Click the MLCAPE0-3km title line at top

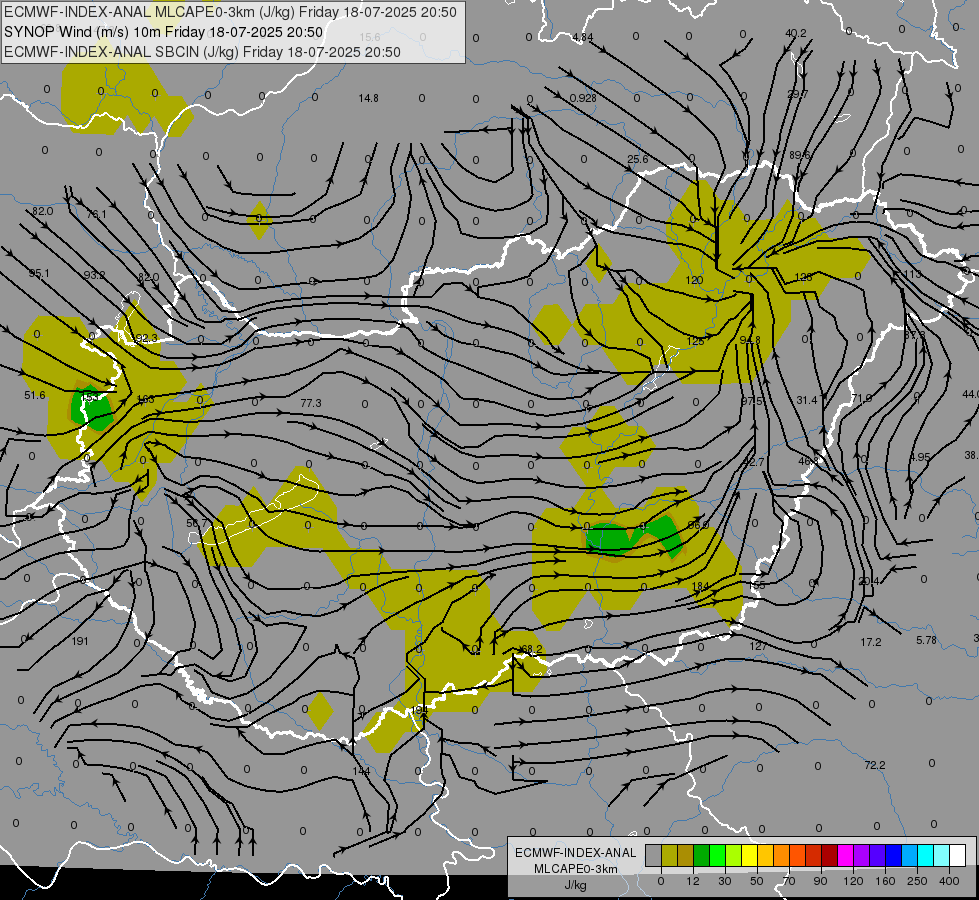coord(230,12)
